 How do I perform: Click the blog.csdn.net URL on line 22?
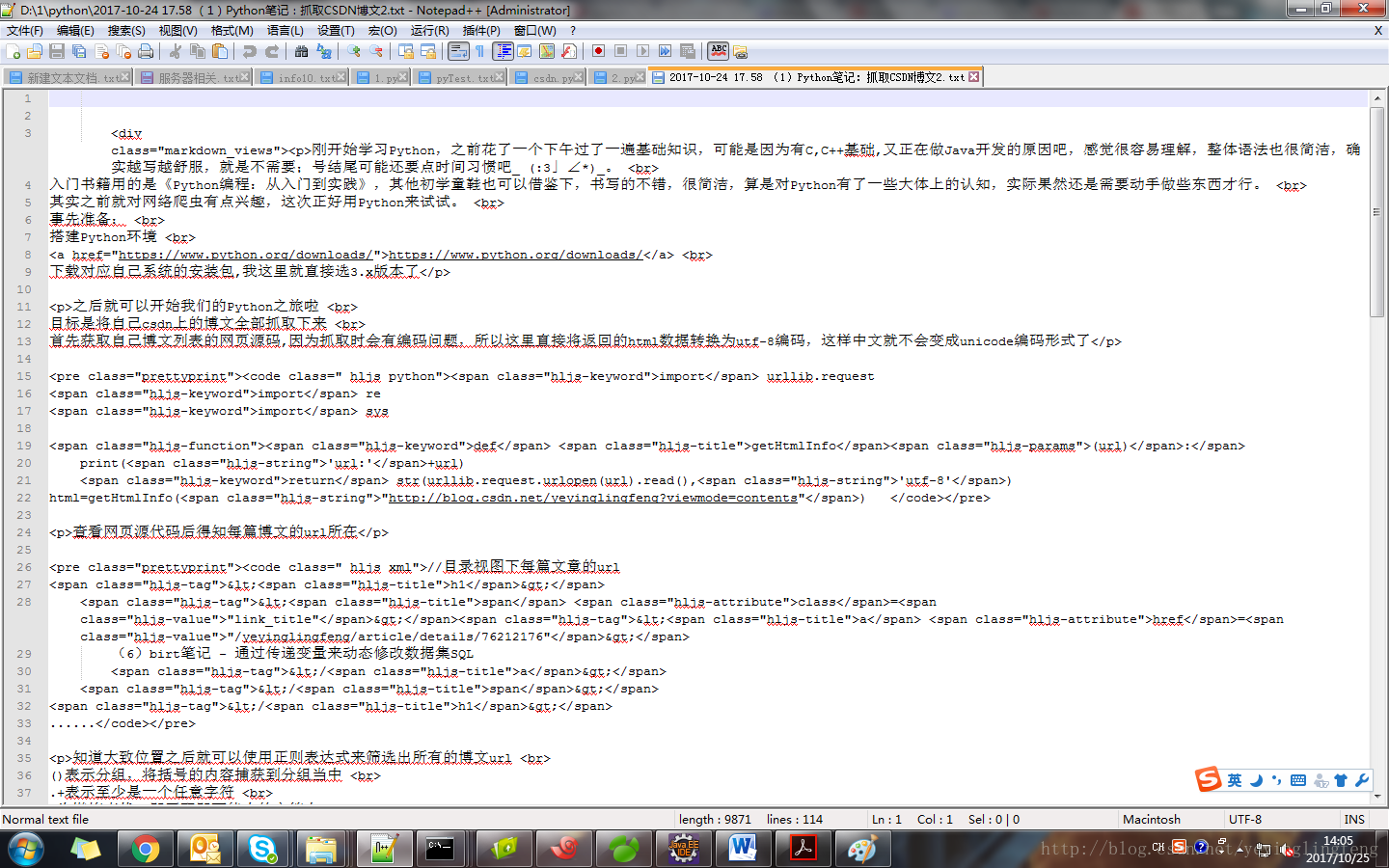[x=592, y=498]
